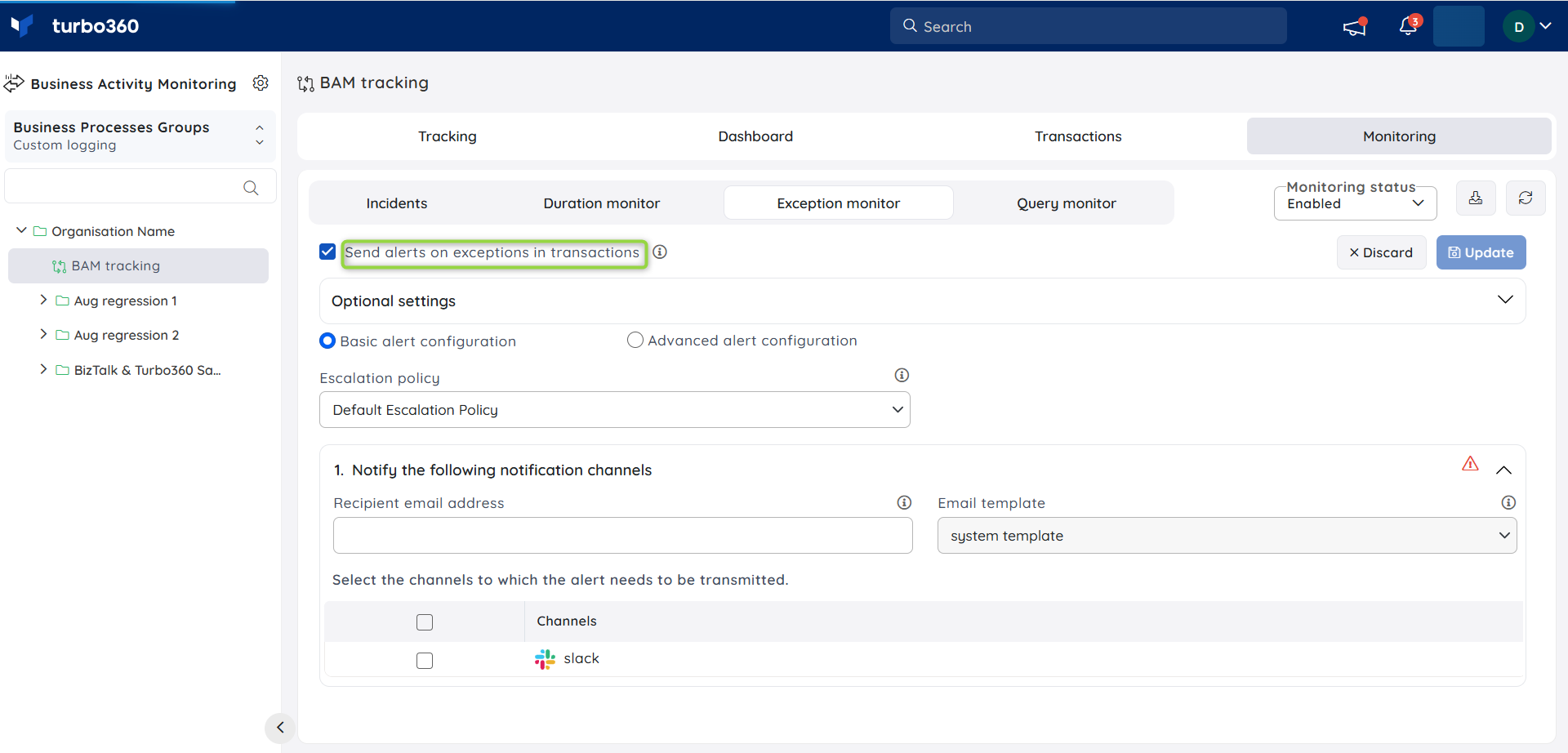Click the Discard button
The height and width of the screenshot is (753, 1568).
pyautogui.click(x=1381, y=252)
